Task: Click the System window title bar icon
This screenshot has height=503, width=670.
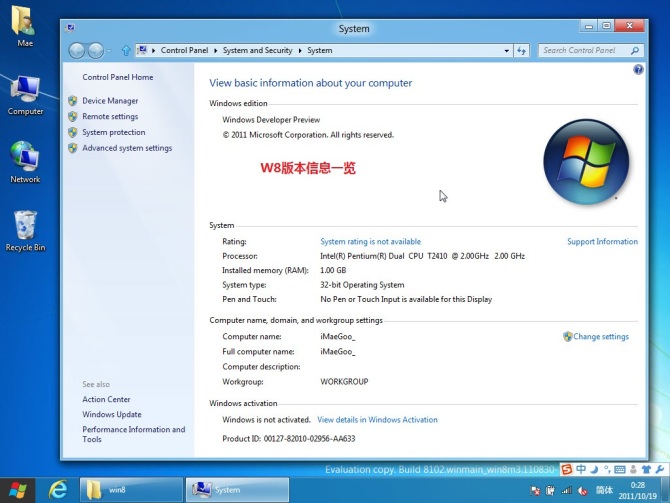Action: pyautogui.click(x=71, y=28)
